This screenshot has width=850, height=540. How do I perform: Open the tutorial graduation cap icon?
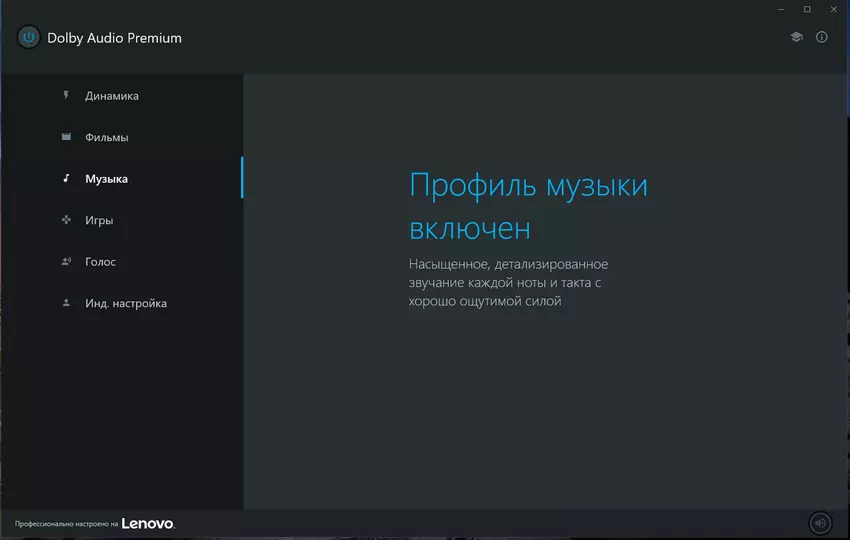pos(796,37)
